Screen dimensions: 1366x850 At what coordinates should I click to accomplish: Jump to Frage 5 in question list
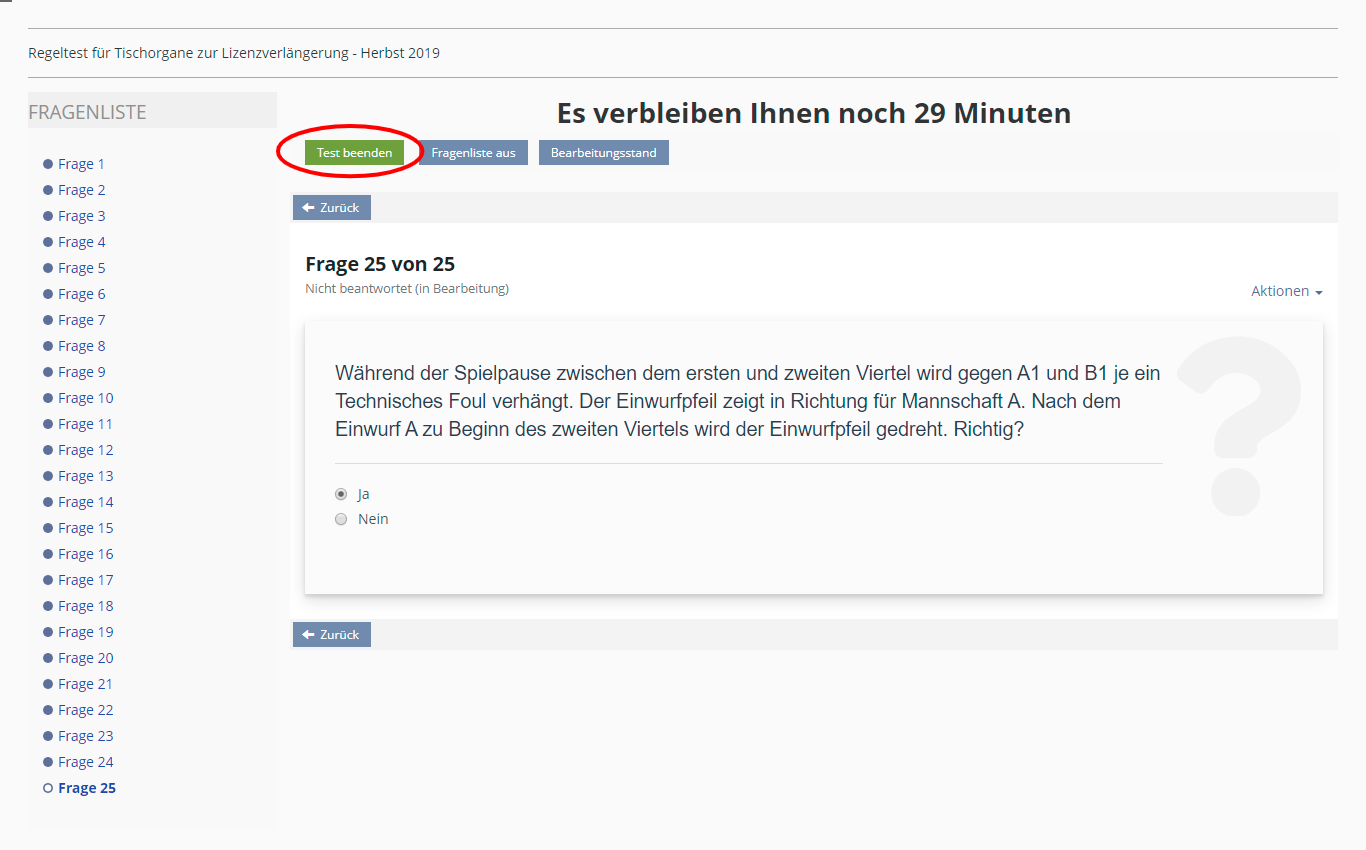coord(81,268)
